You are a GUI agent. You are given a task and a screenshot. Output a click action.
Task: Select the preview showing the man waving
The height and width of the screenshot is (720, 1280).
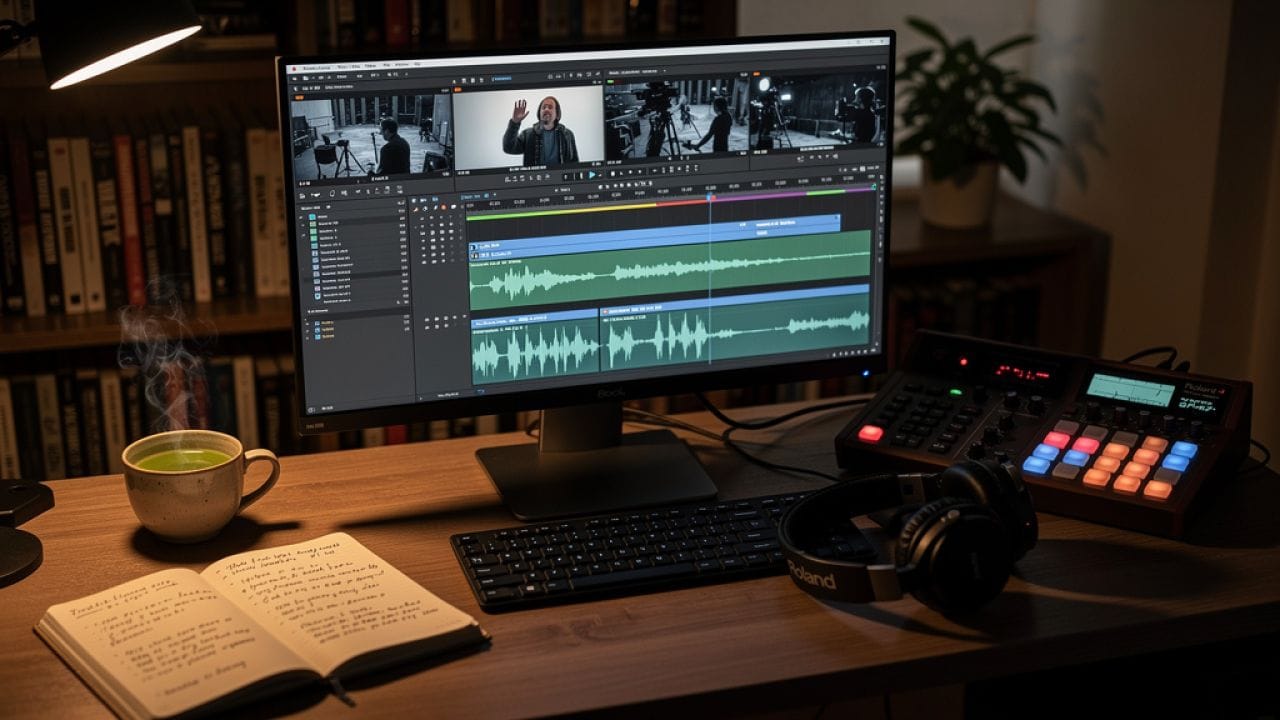click(x=528, y=126)
